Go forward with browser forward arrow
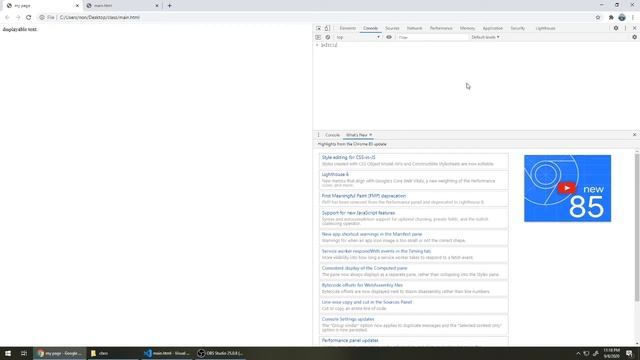 [18, 18]
